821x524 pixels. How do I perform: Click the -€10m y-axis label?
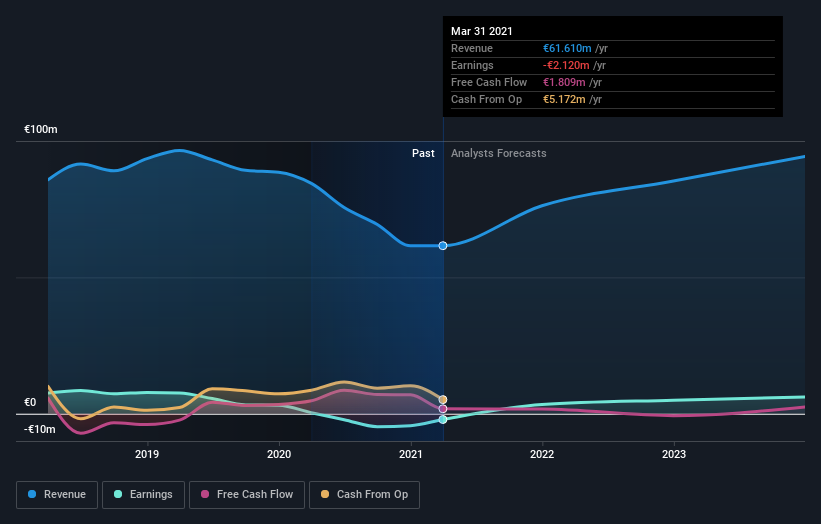coord(40,430)
